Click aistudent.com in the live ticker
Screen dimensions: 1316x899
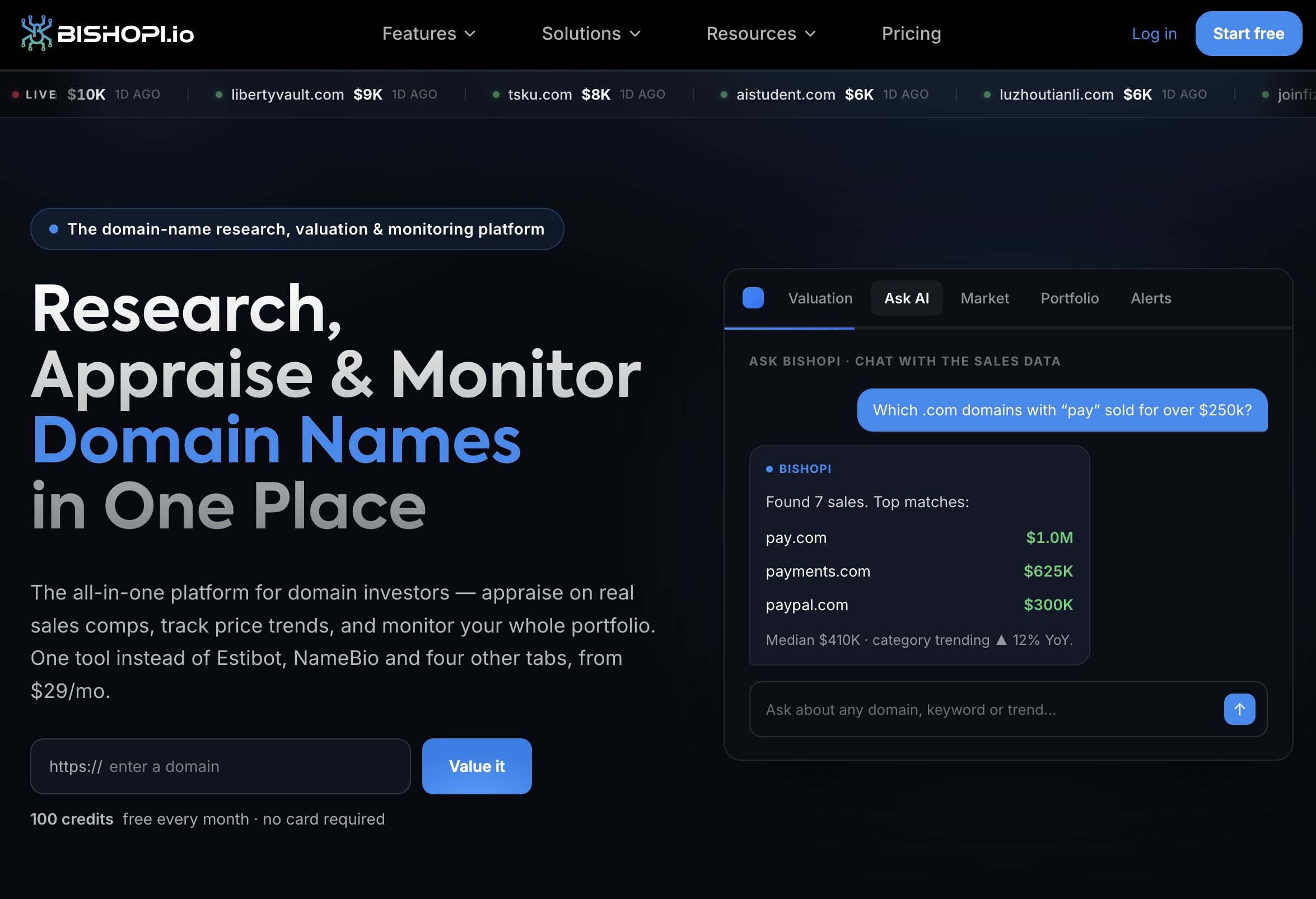(786, 94)
